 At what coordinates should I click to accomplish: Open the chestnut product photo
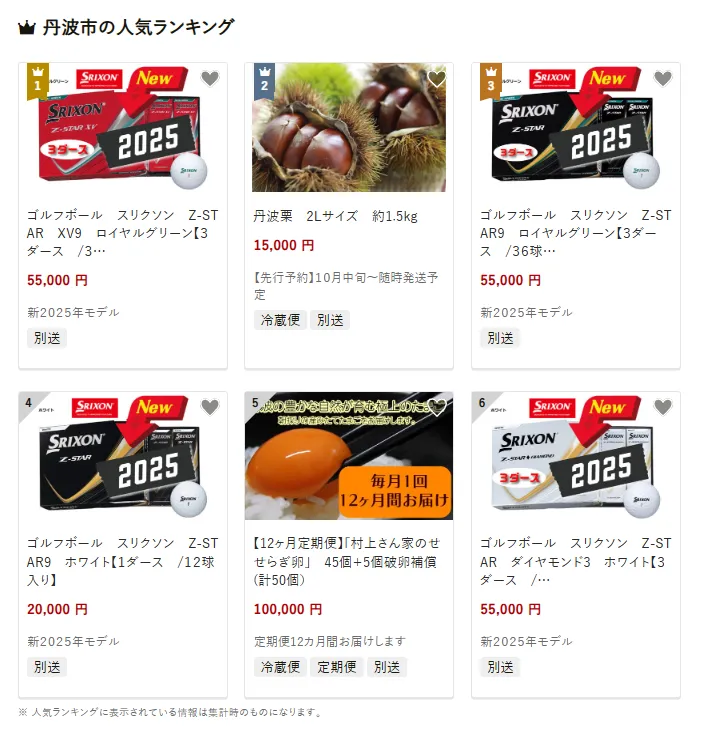click(349, 127)
